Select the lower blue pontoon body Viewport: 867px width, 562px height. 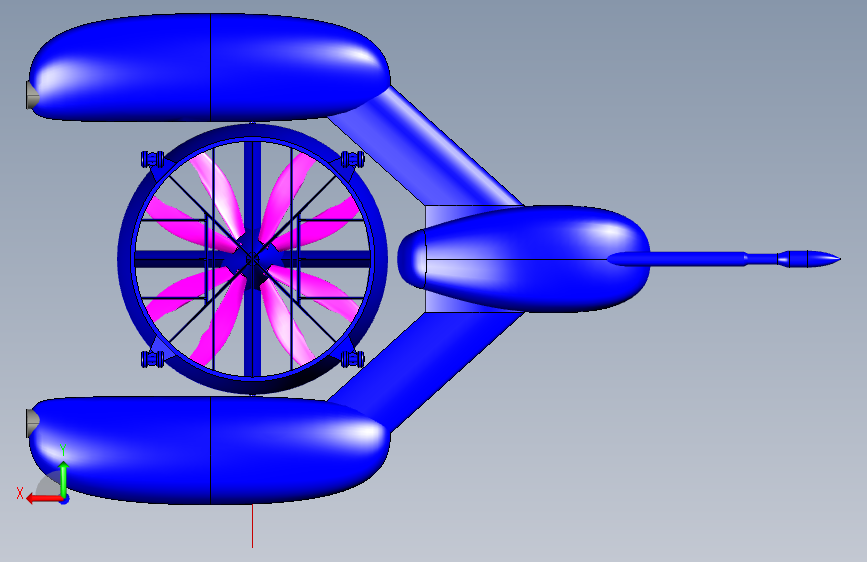click(x=210, y=450)
